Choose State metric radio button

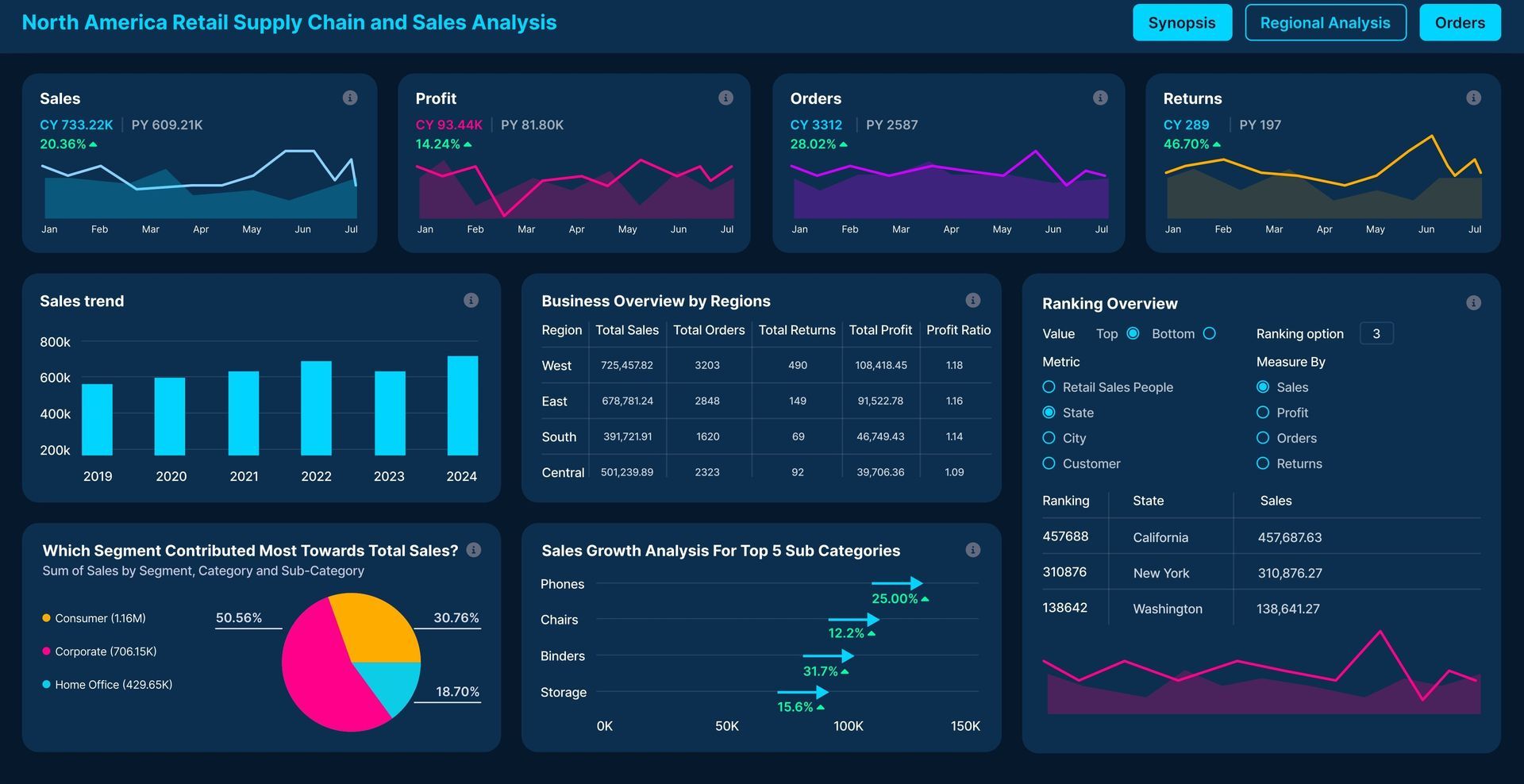pyautogui.click(x=1049, y=412)
